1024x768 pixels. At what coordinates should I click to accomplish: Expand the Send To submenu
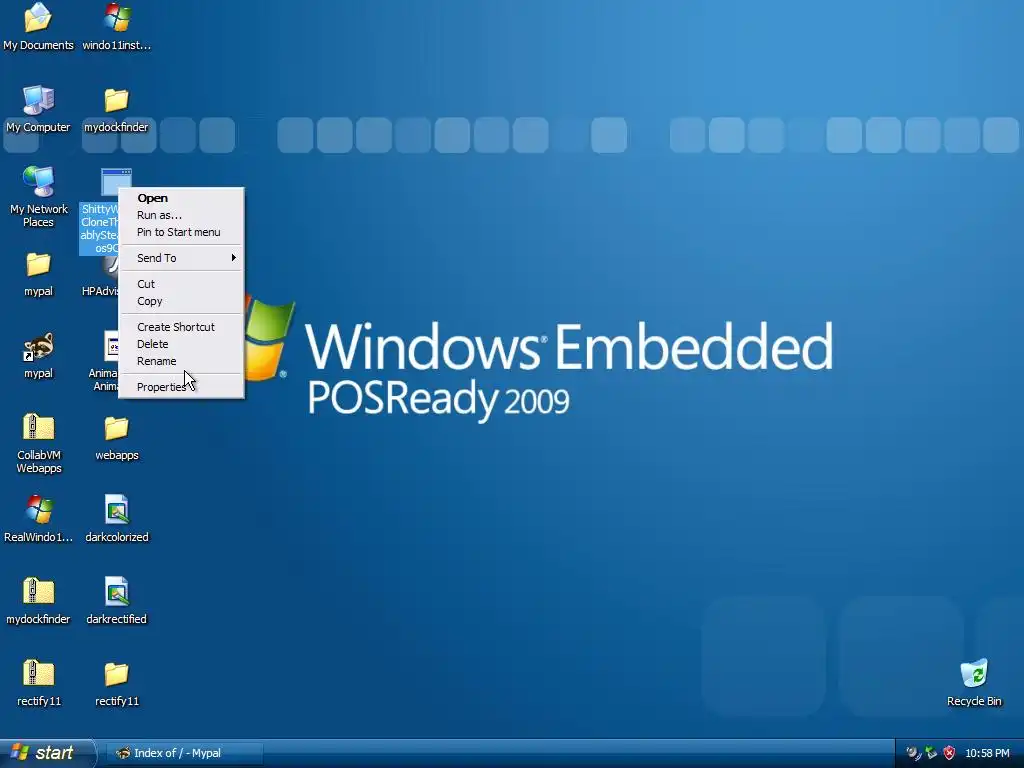[x=181, y=258]
